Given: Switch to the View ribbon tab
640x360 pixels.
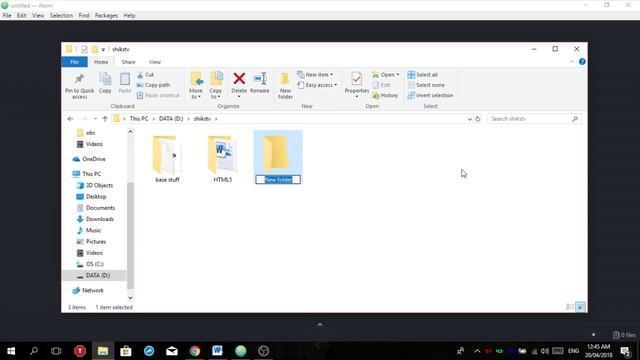Looking at the screenshot, I should click(155, 62).
